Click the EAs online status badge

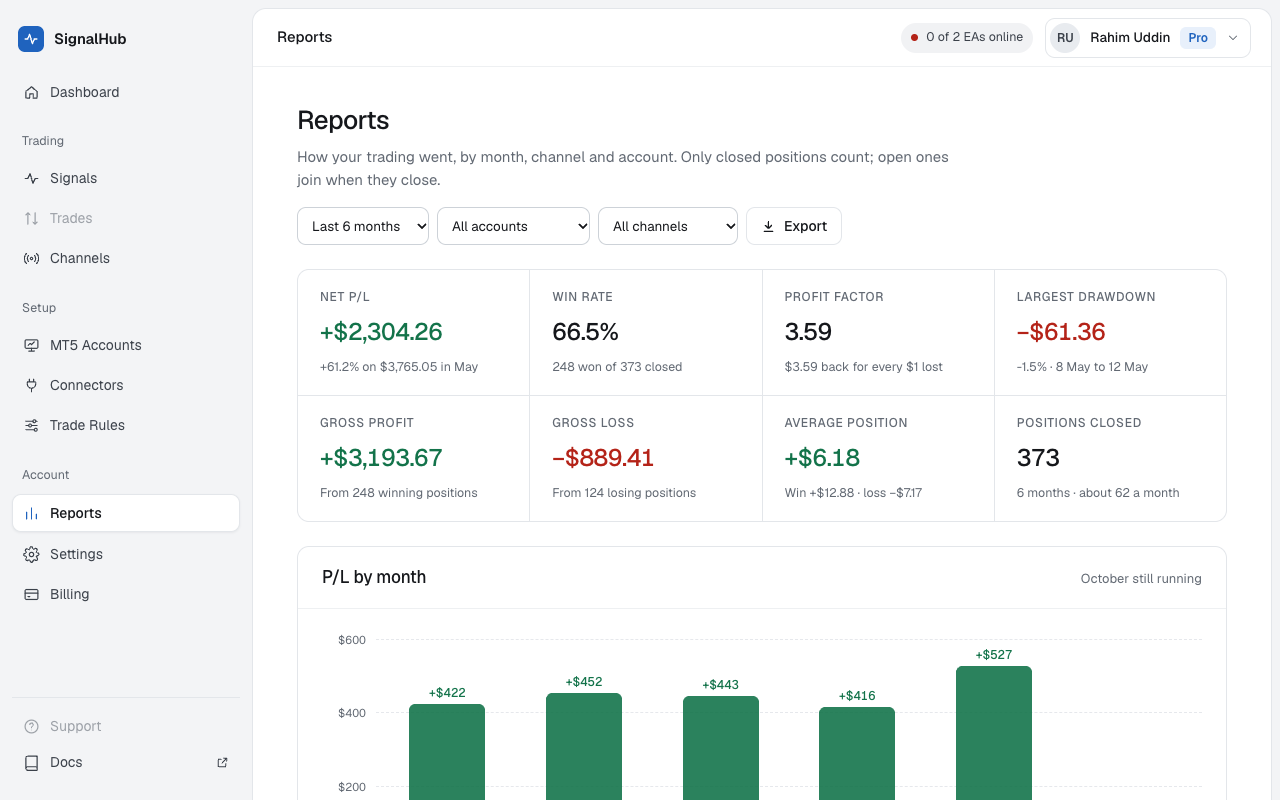click(x=967, y=38)
